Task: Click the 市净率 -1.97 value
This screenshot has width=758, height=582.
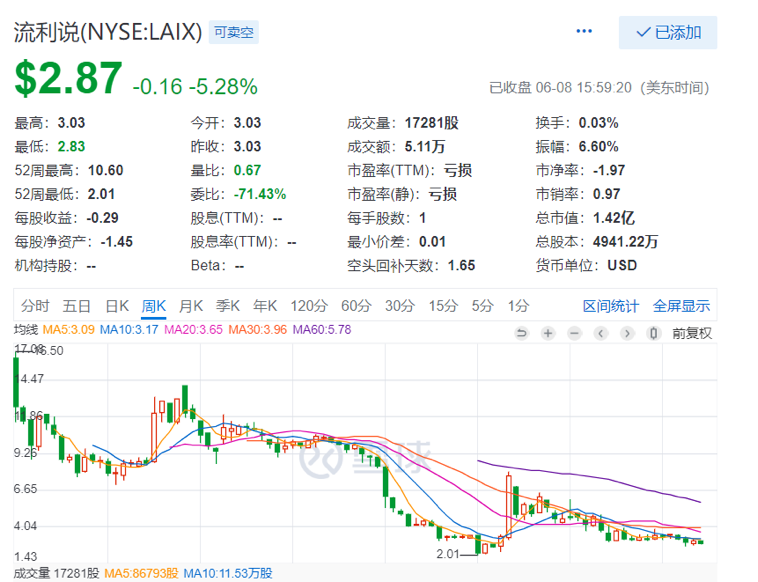Action: [x=609, y=170]
